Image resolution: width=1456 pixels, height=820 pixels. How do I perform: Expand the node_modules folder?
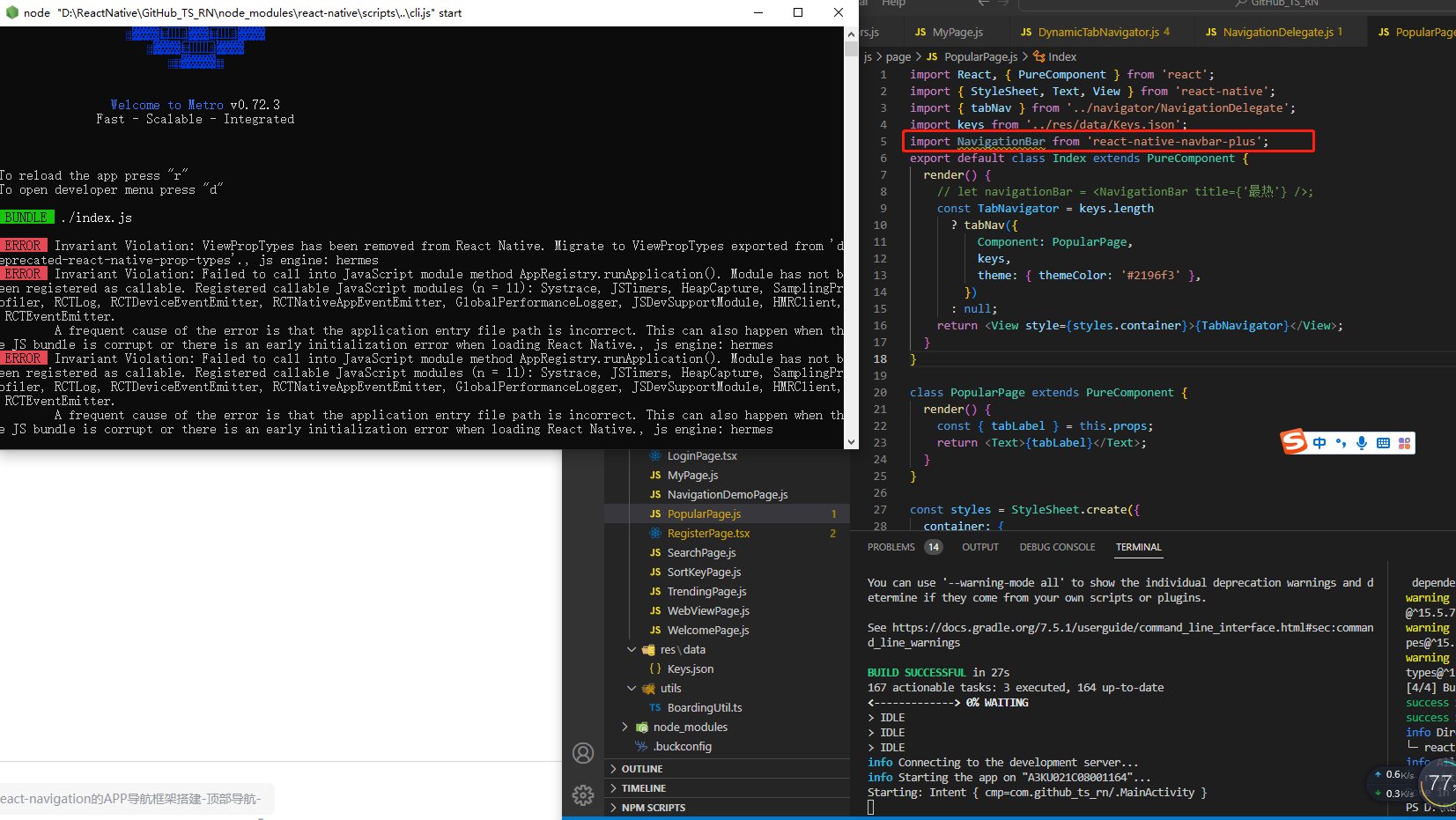pos(625,728)
